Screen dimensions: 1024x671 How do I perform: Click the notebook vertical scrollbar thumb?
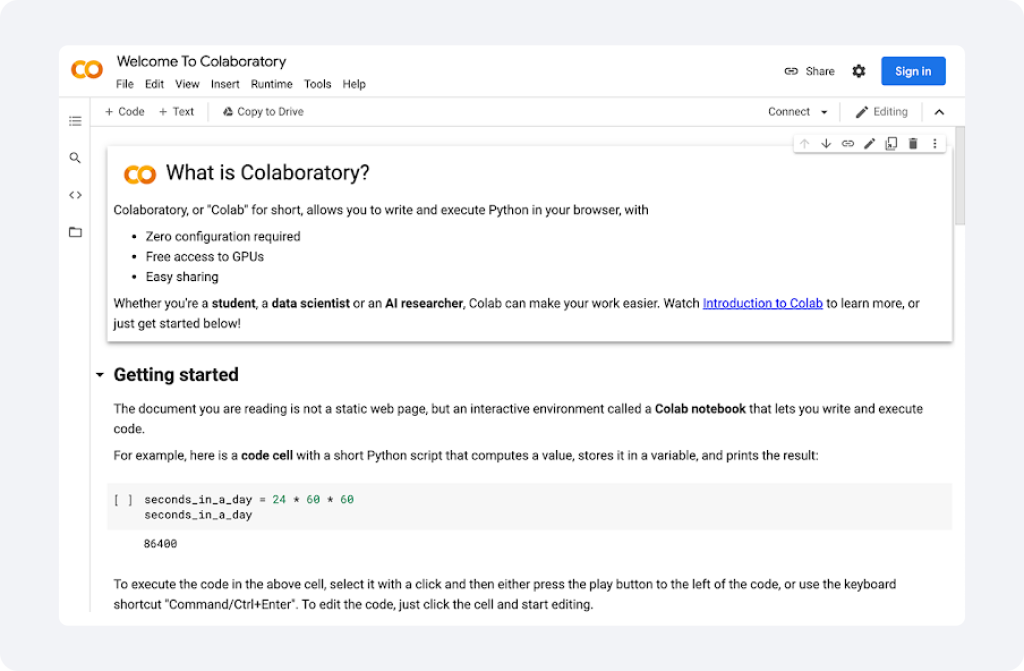coord(959,176)
